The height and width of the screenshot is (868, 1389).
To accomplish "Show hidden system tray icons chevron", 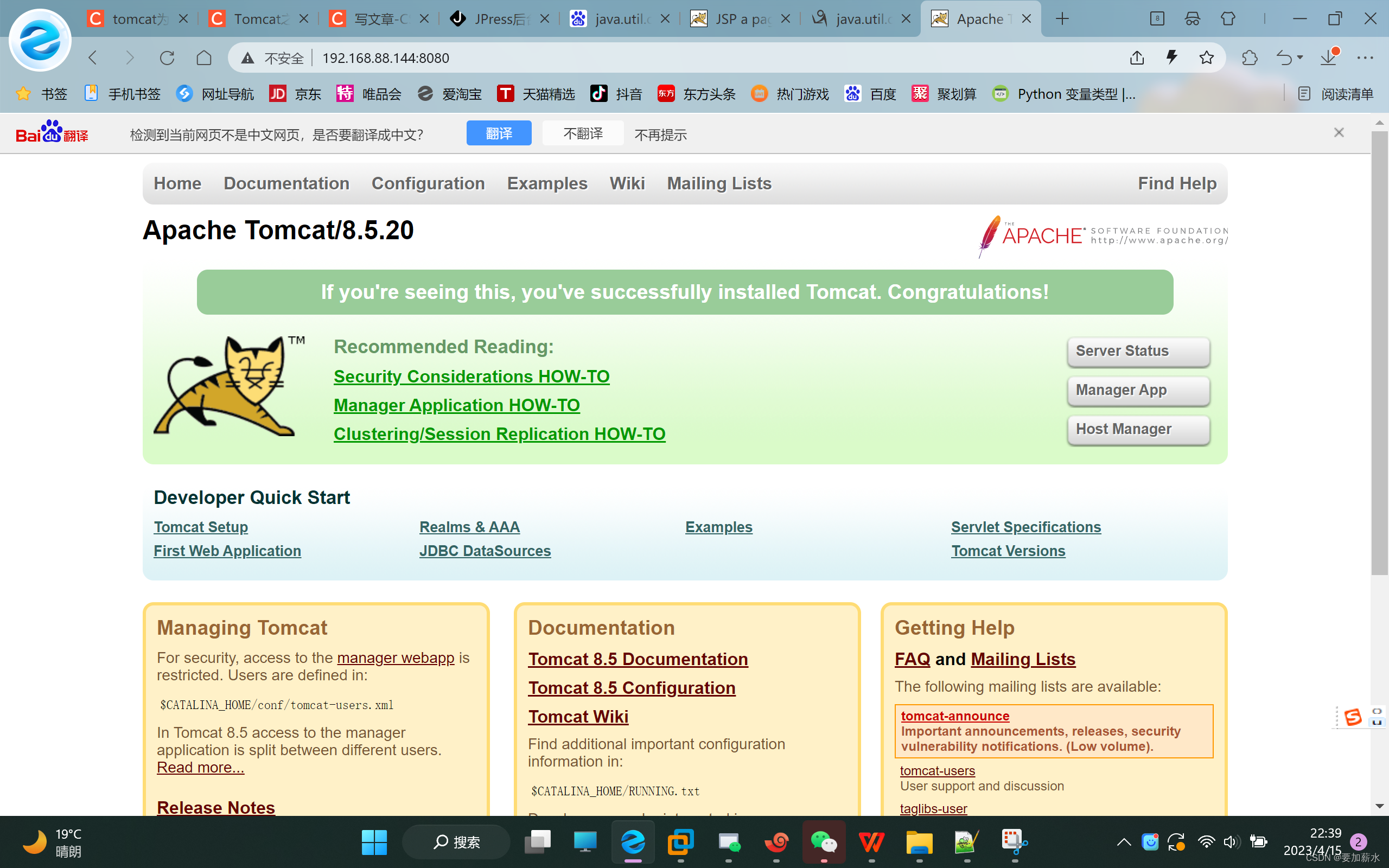I will pyautogui.click(x=1124, y=842).
